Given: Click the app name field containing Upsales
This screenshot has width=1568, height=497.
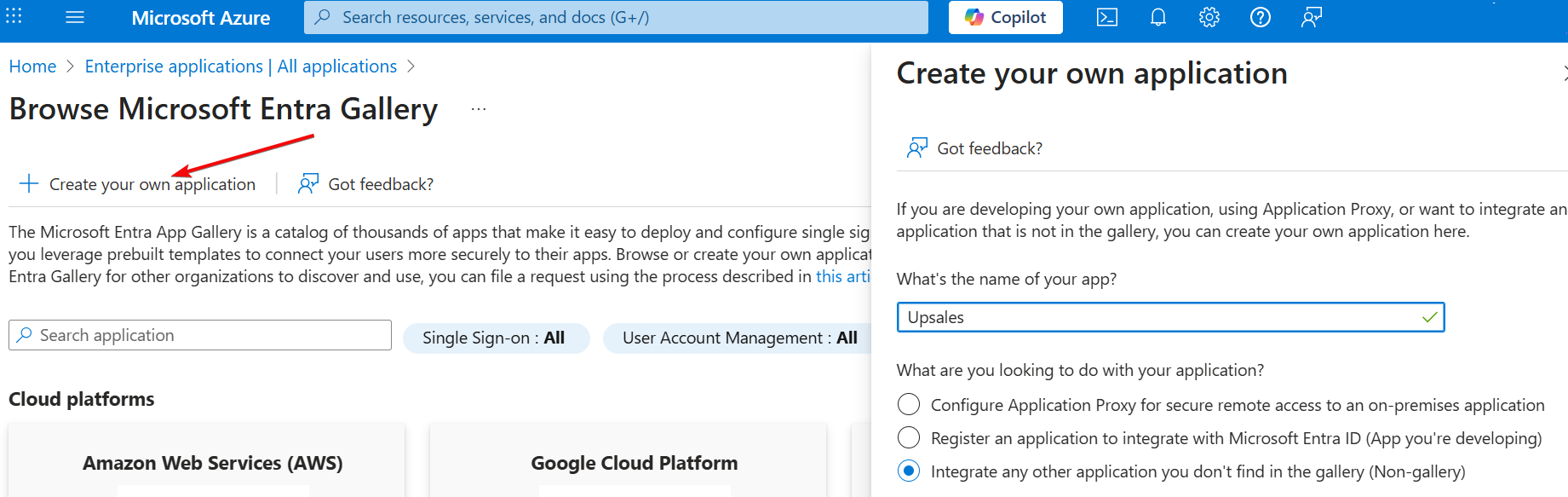Looking at the screenshot, I should click(1170, 317).
